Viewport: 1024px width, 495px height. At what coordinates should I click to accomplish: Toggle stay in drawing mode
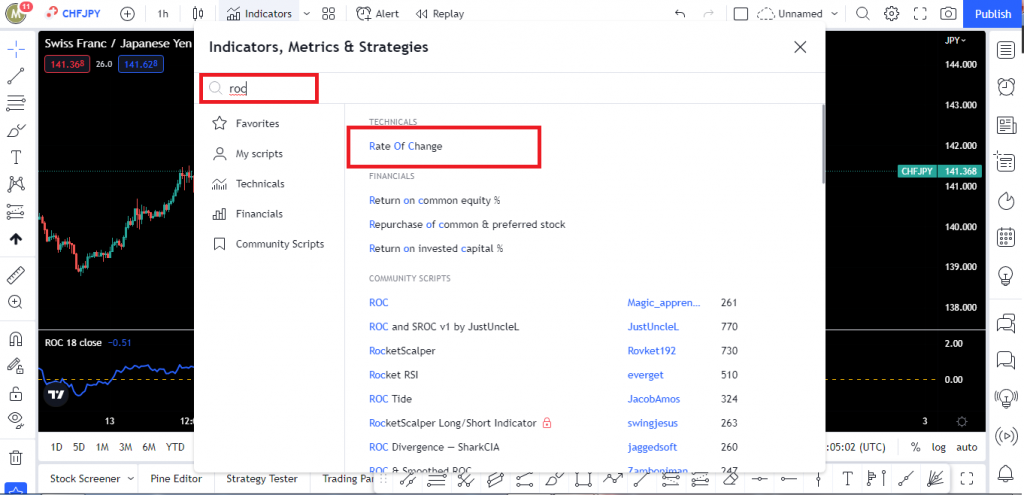coord(16,366)
